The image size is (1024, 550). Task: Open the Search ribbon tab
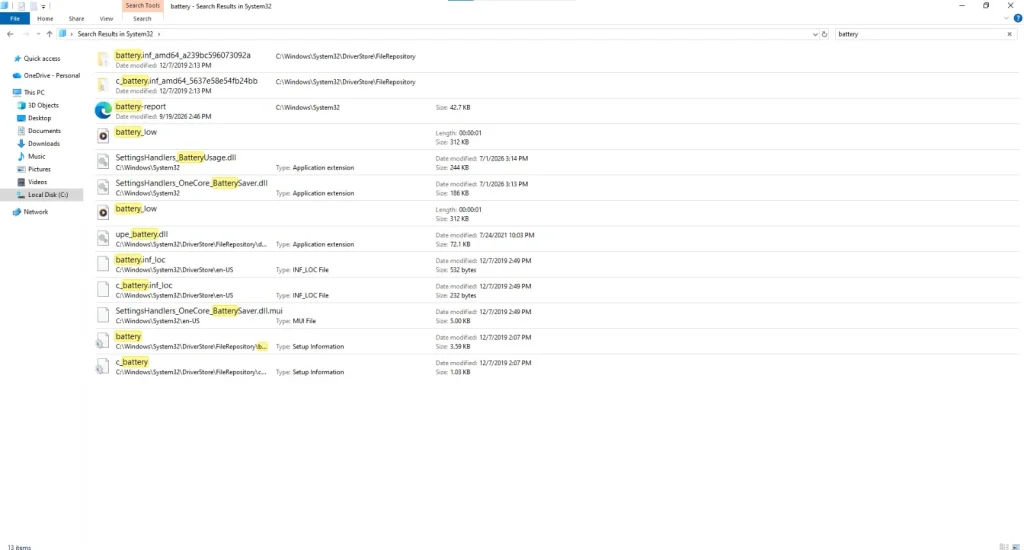pyautogui.click(x=142, y=18)
